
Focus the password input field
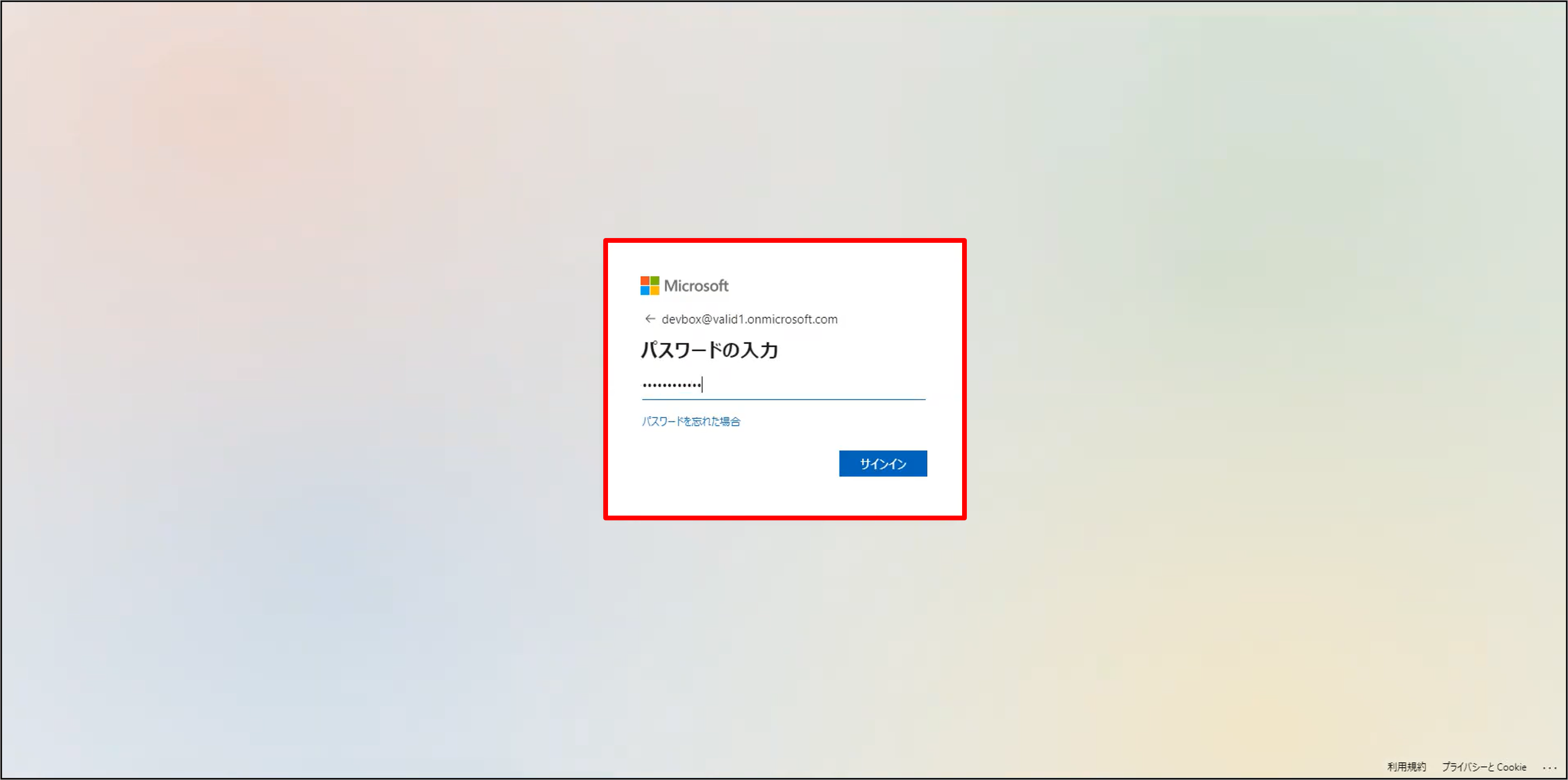click(783, 384)
